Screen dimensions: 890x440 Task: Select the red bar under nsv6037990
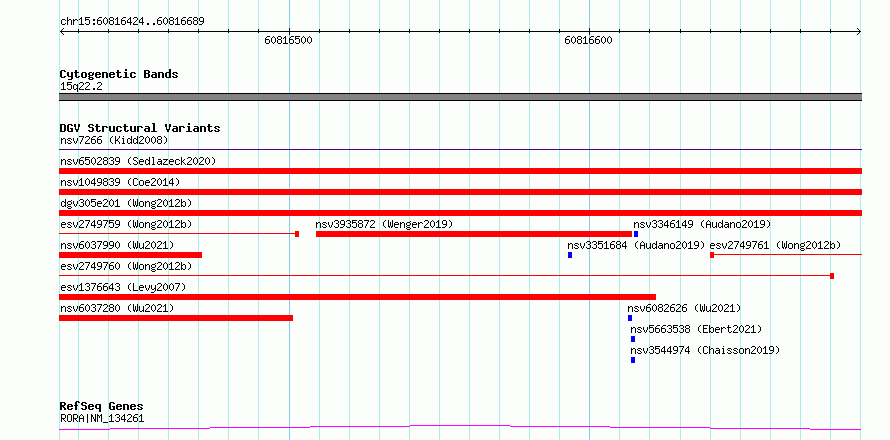point(131,255)
